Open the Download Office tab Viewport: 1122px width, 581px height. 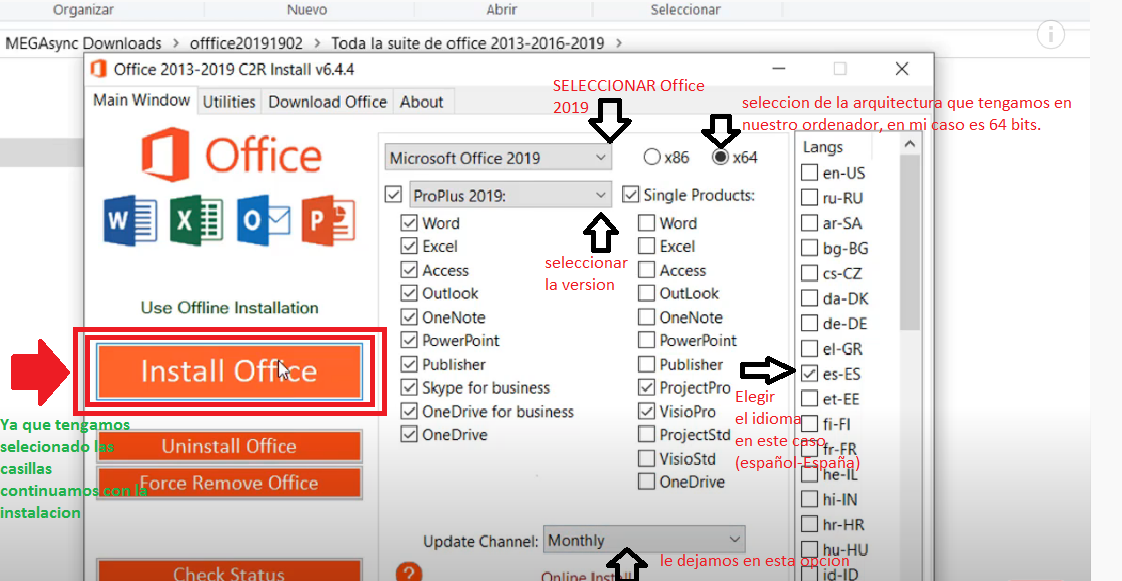328,102
